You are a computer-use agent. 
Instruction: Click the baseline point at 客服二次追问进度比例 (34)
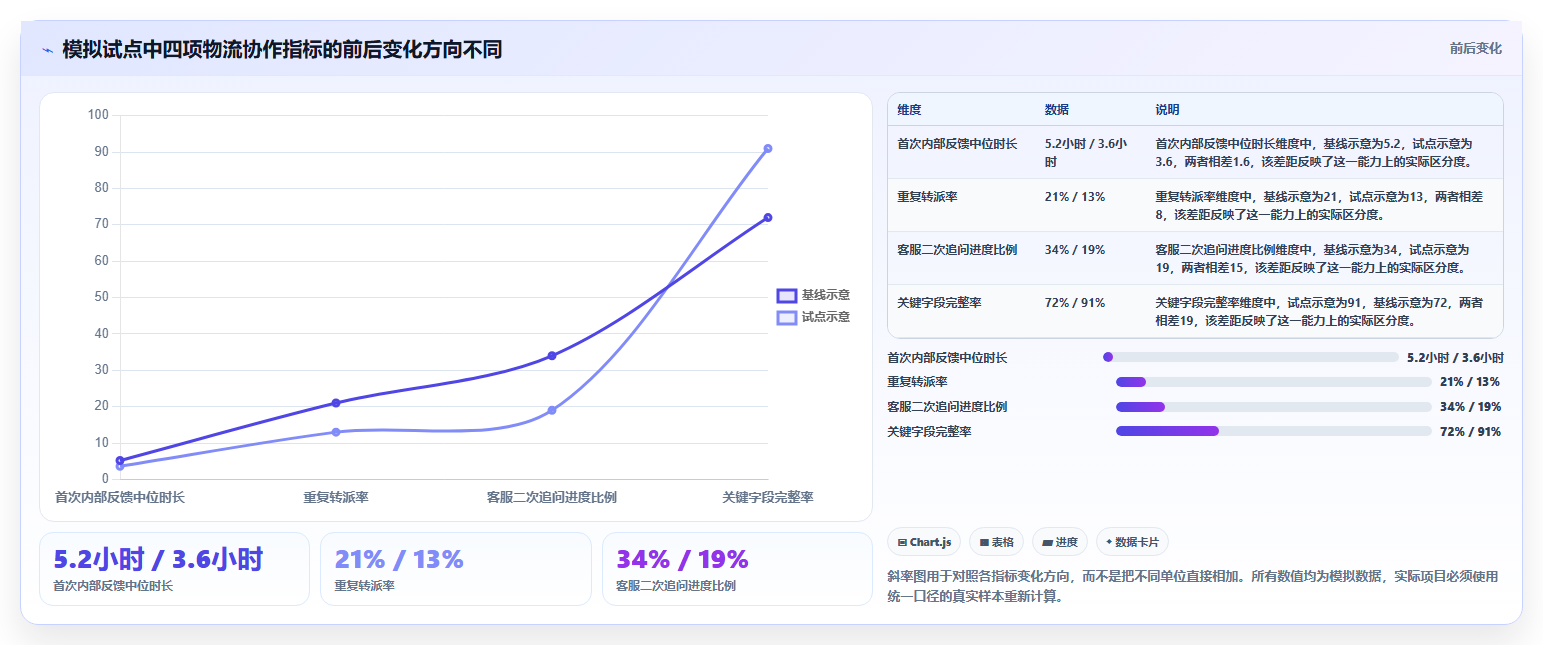click(x=552, y=356)
